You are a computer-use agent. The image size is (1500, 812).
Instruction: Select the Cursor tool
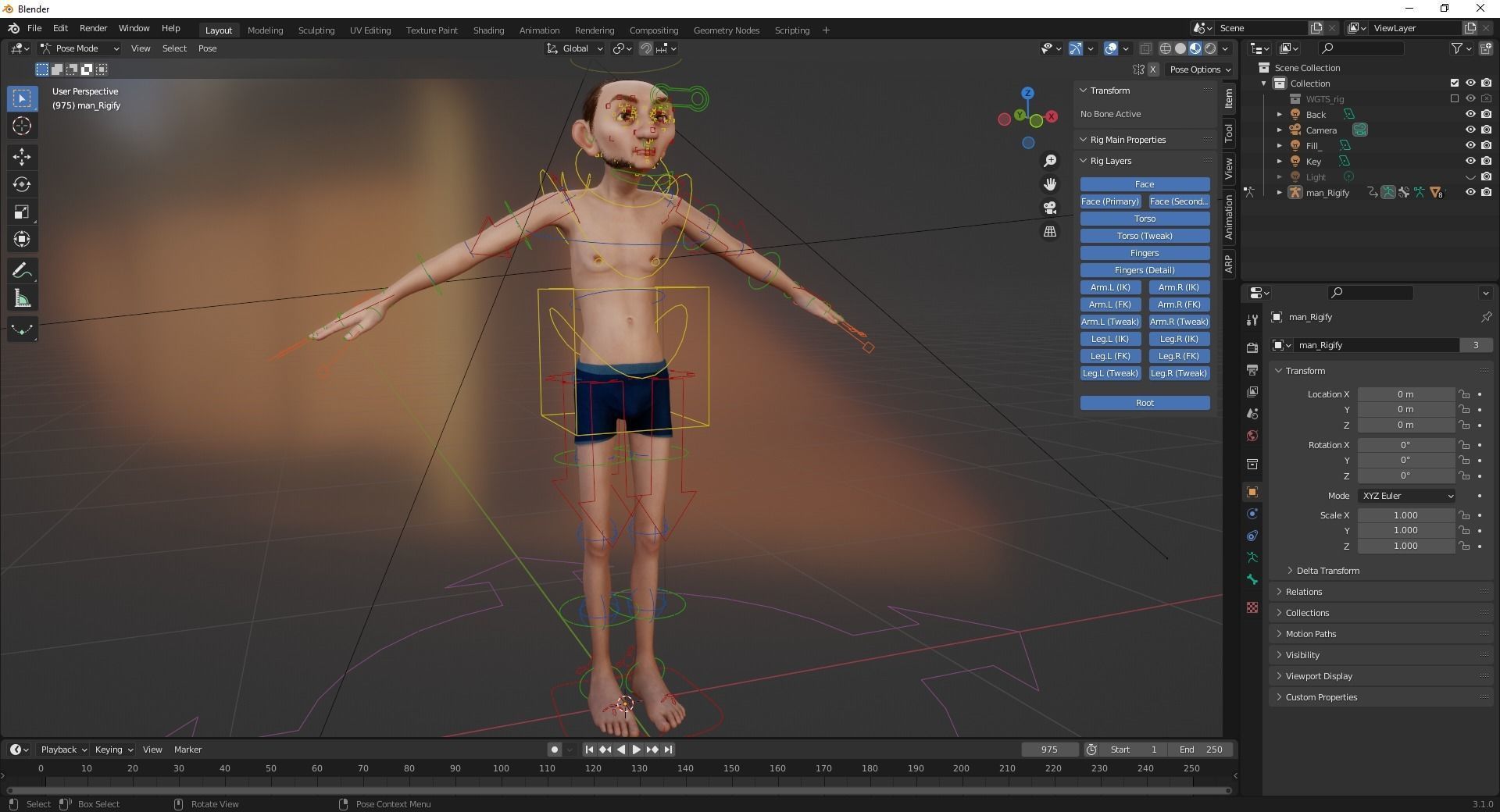point(22,126)
